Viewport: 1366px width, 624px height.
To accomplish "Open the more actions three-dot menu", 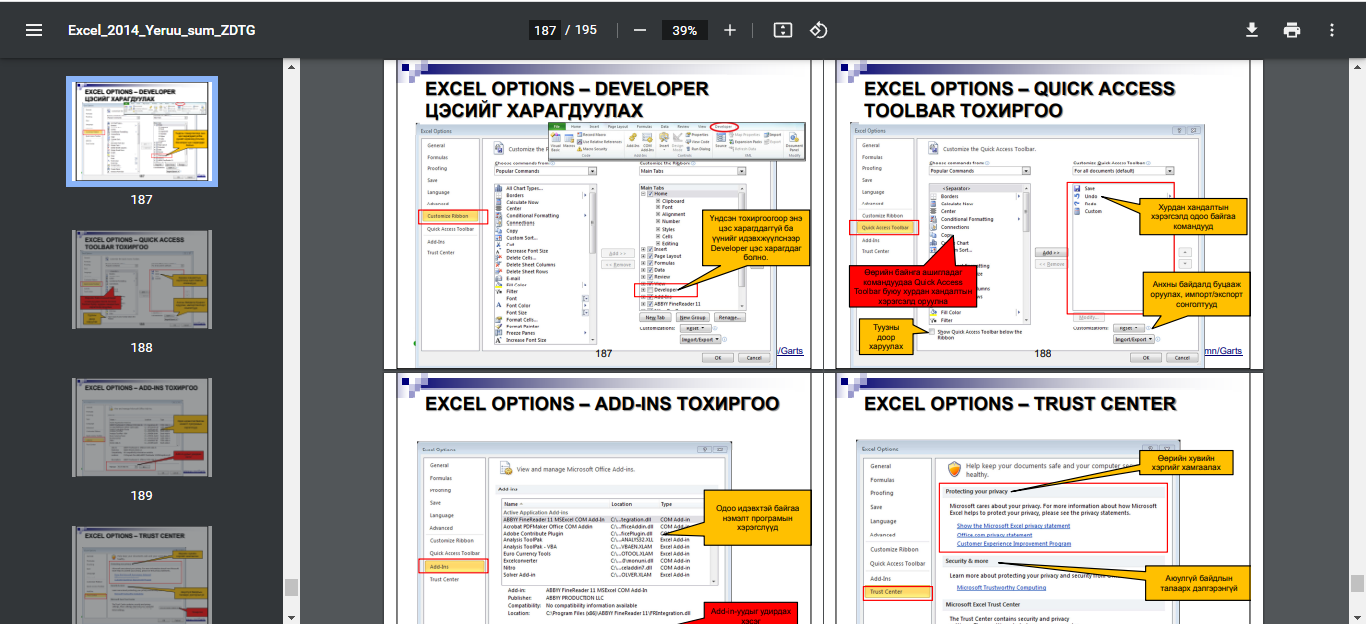I will click(1331, 30).
